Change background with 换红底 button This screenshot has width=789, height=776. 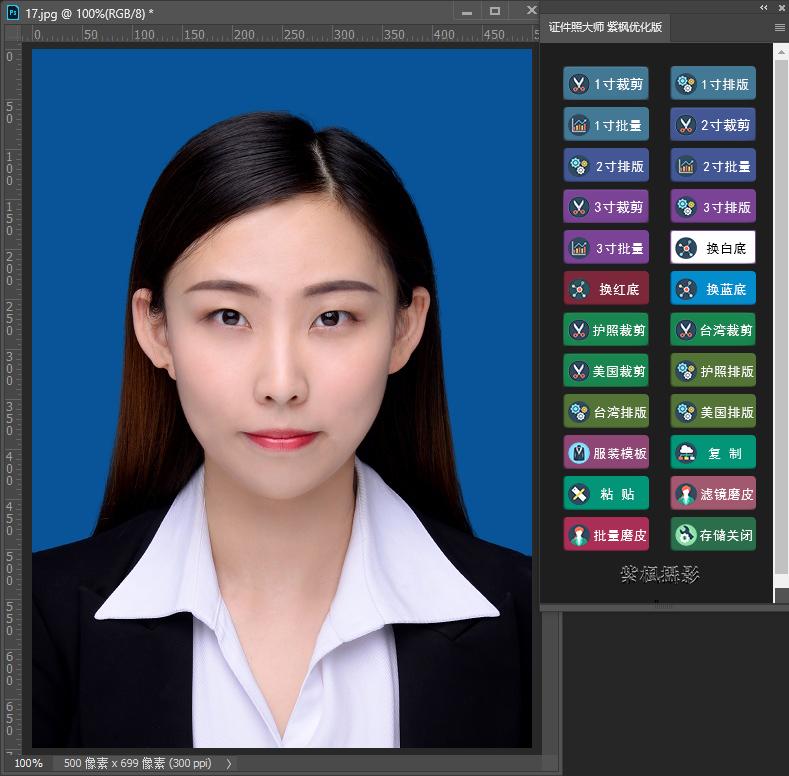click(x=606, y=288)
